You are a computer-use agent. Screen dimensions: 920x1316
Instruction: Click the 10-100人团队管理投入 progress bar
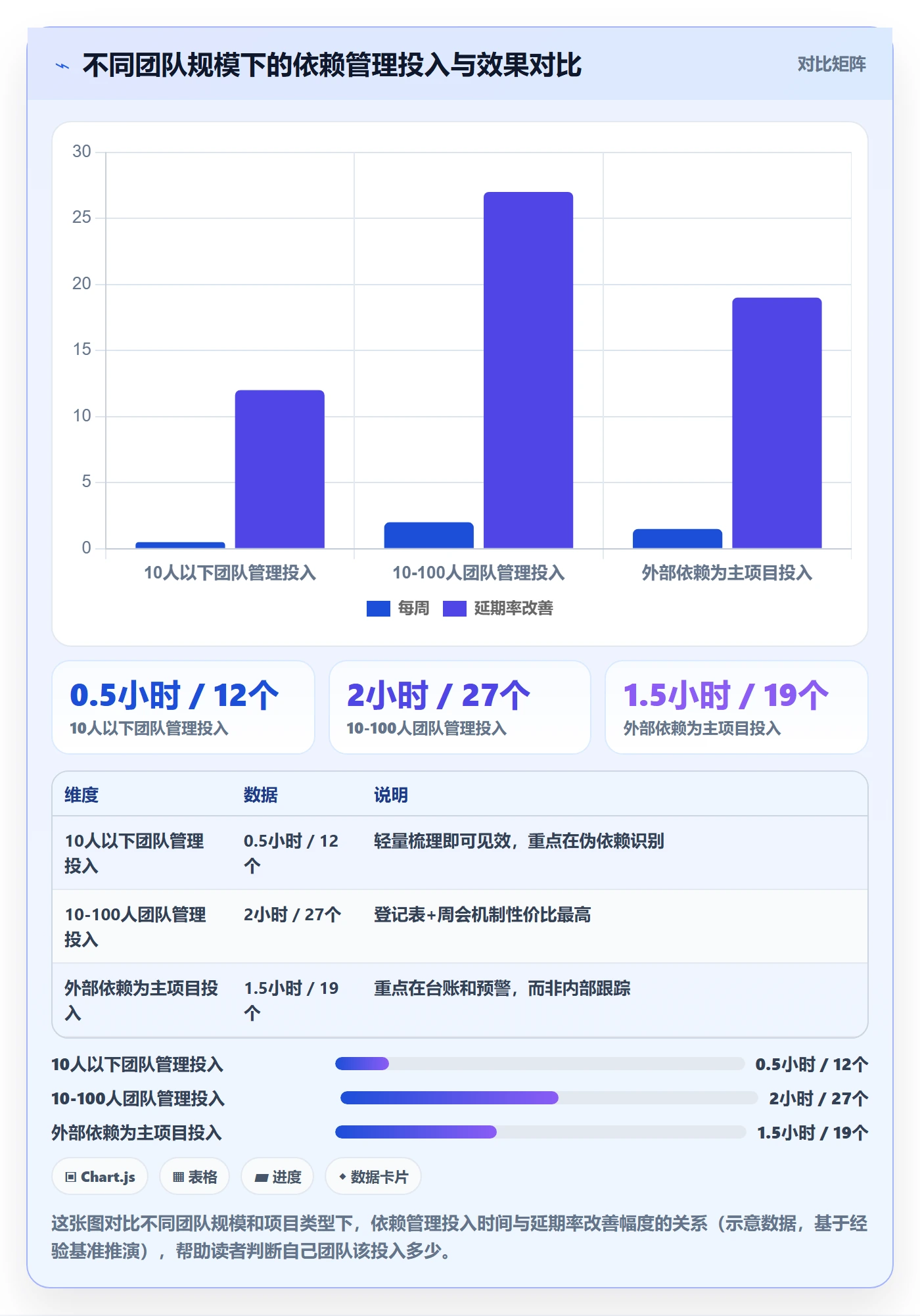(x=549, y=1098)
